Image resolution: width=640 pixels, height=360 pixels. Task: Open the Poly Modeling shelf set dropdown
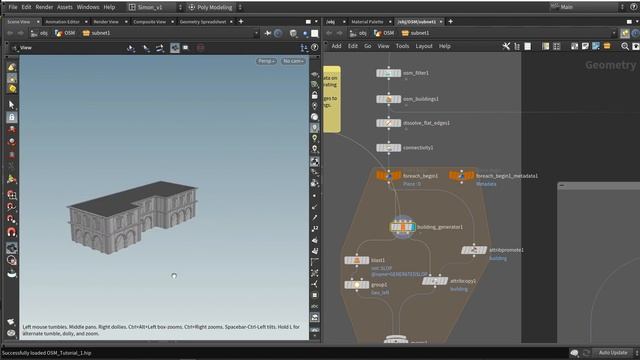[x=214, y=7]
